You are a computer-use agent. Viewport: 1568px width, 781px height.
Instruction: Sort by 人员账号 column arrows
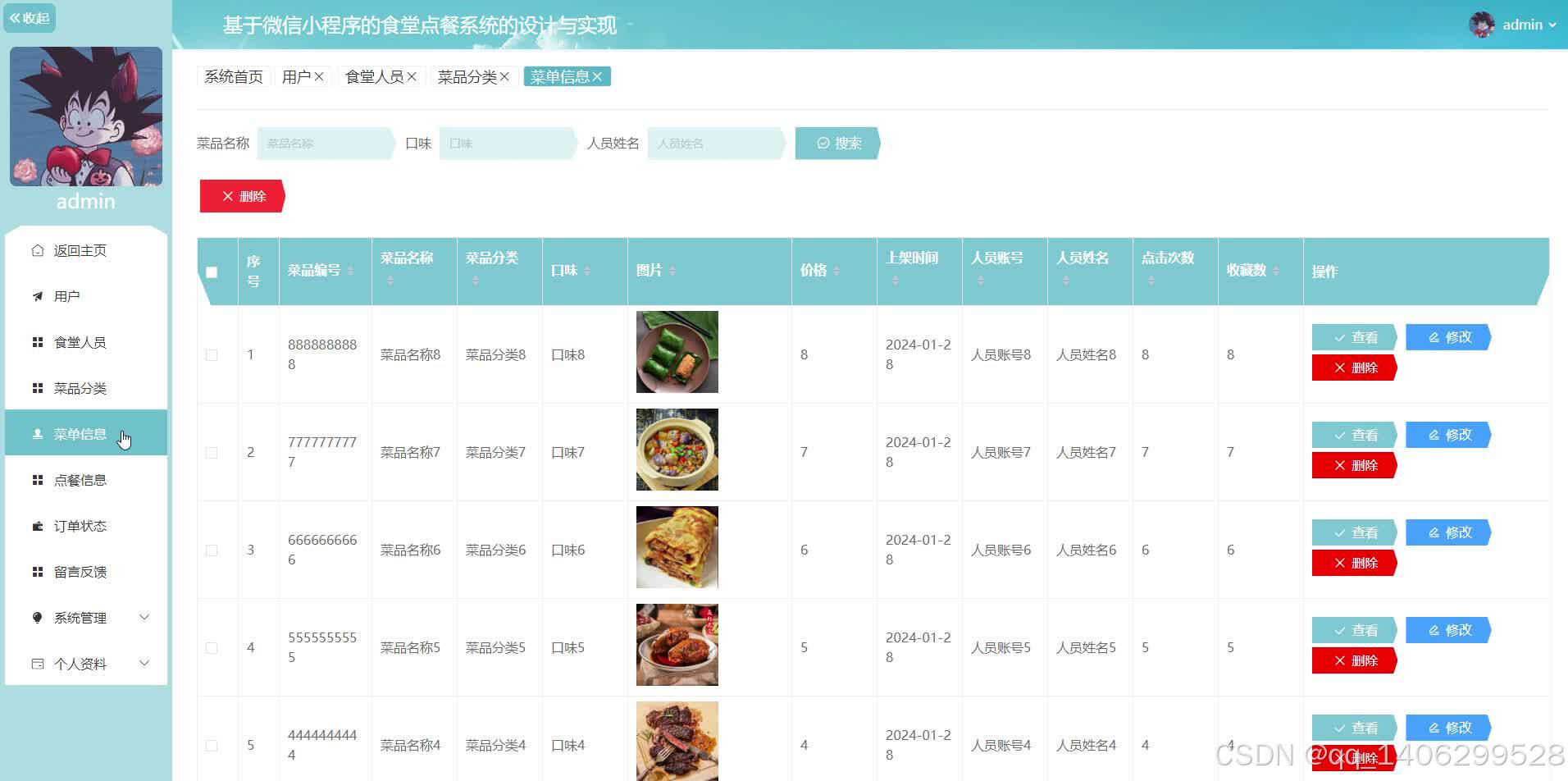[x=981, y=281]
